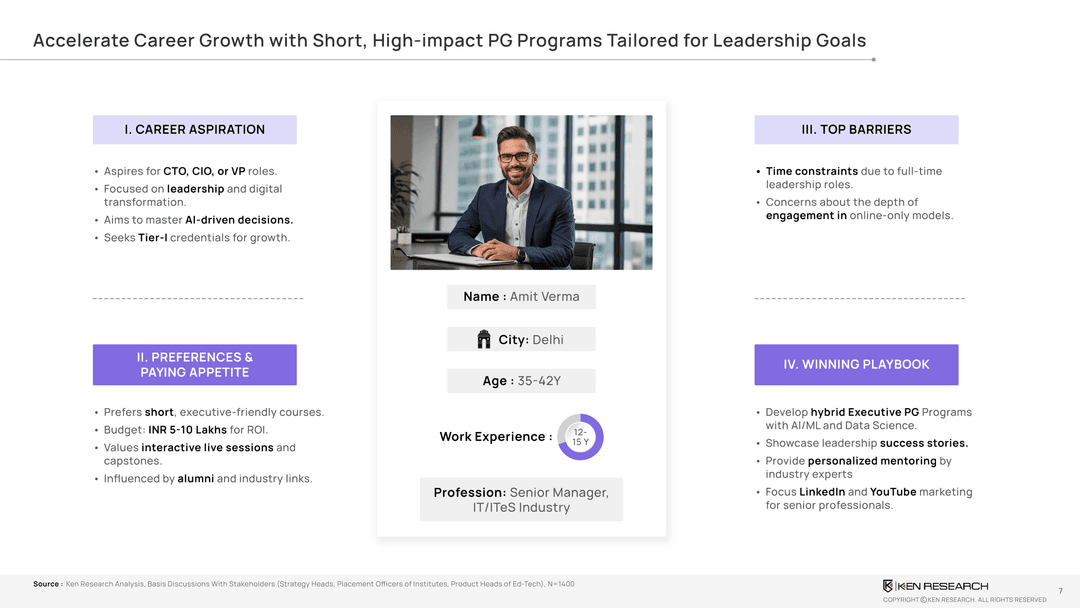The width and height of the screenshot is (1080, 608).
Task: Select the I. Career Aspiration header
Action: [195, 130]
